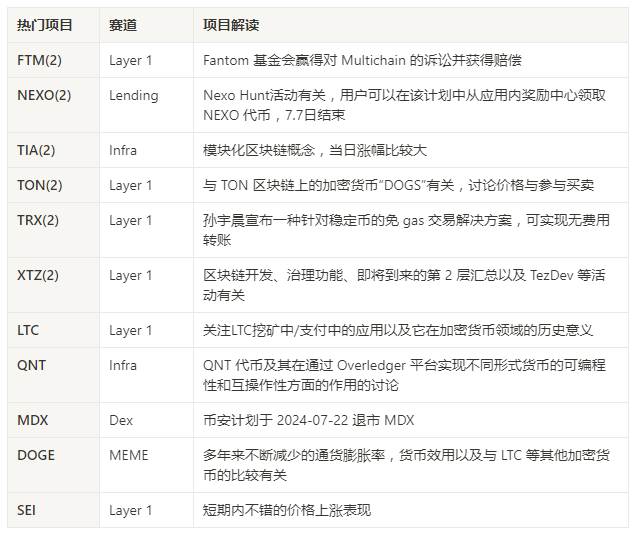The height and width of the screenshot is (534, 636).
Task: Click the 热门项目 column header
Action: point(46,25)
